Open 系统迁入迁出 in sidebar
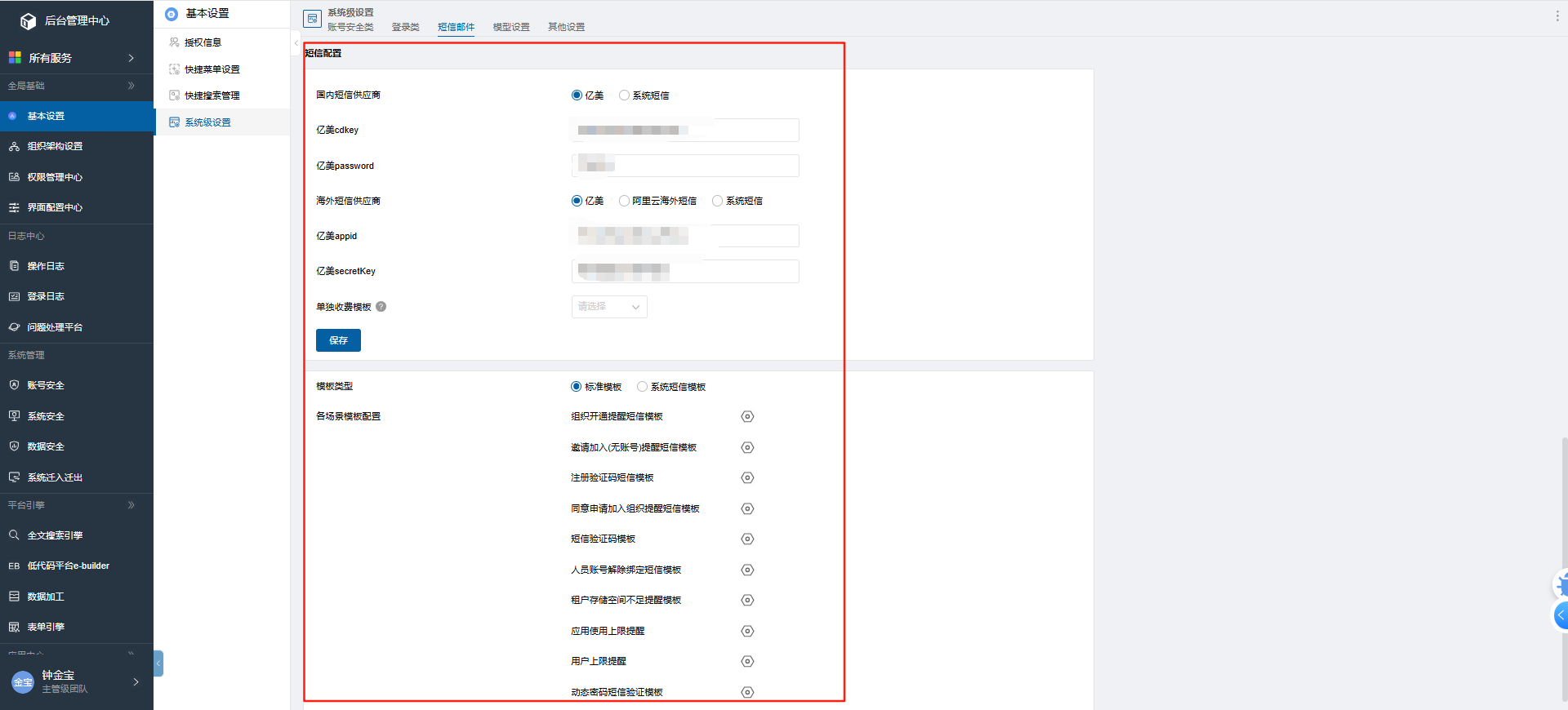The width and height of the screenshot is (1568, 710). tap(77, 477)
